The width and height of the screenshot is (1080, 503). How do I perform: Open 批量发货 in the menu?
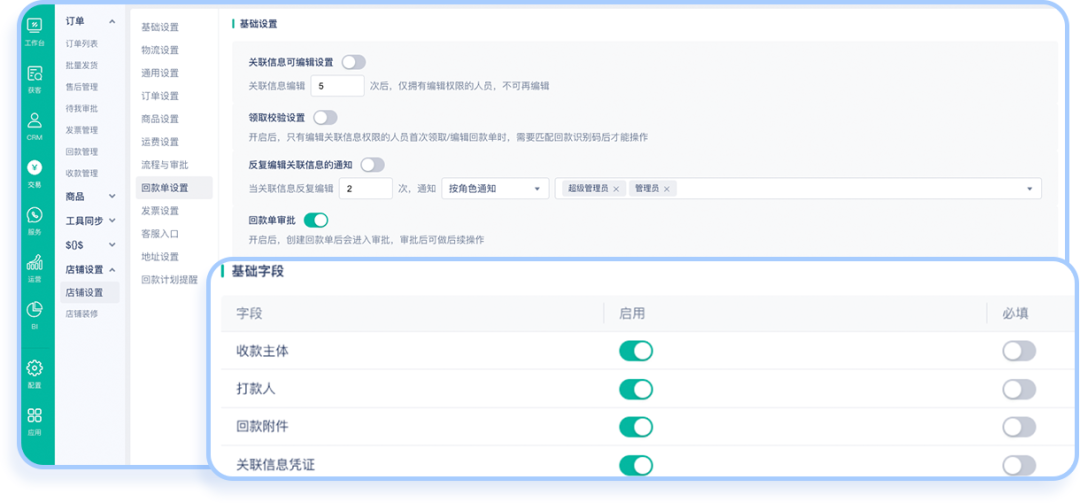pos(81,65)
